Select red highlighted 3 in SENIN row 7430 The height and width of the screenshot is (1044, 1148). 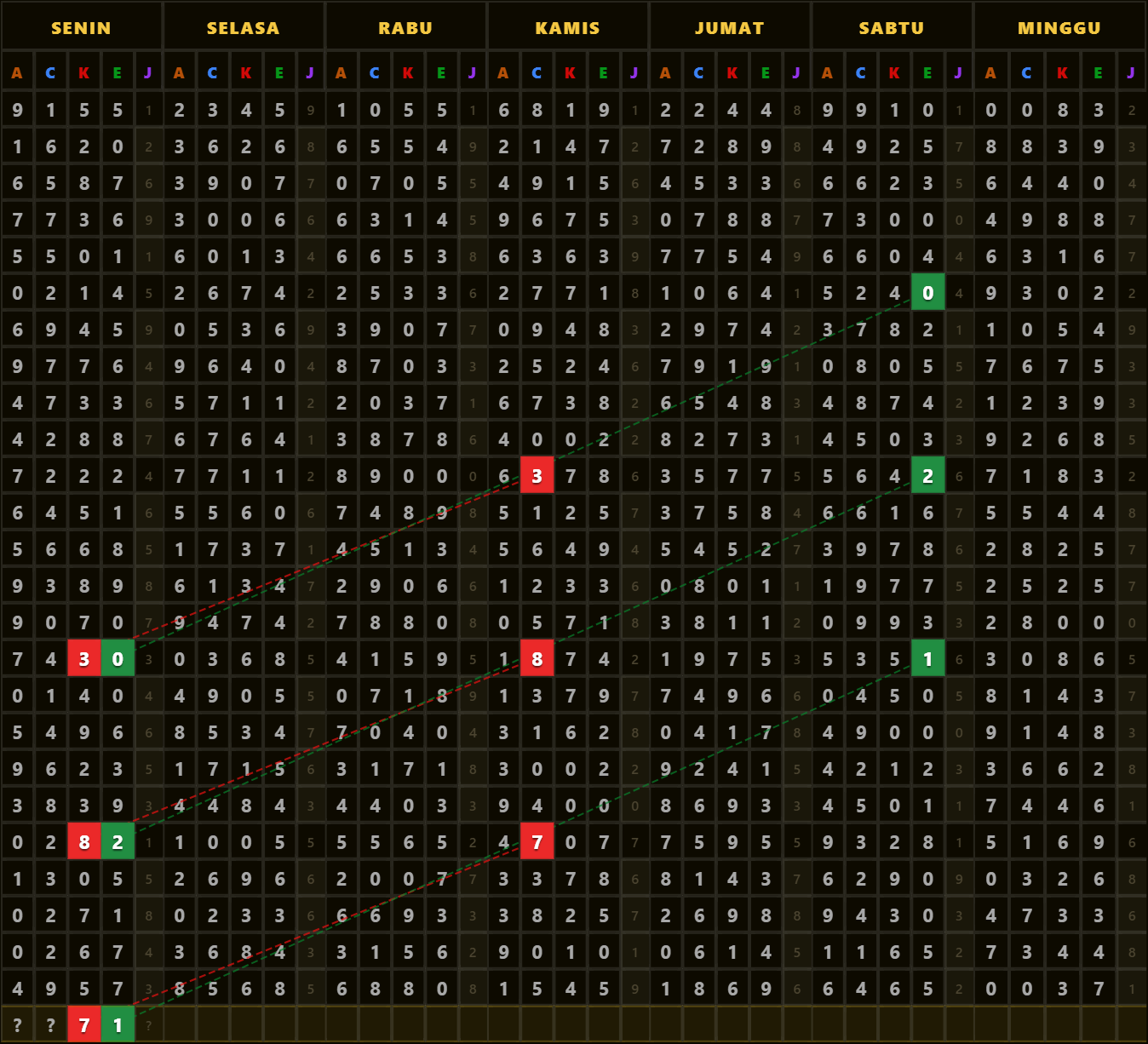tap(83, 659)
